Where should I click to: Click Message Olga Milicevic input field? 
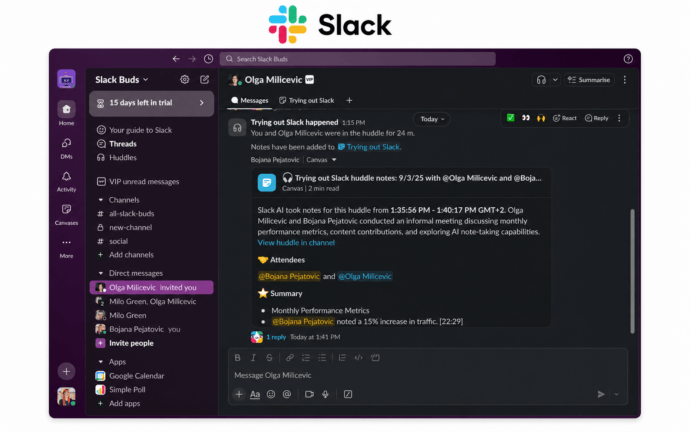(x=428, y=375)
